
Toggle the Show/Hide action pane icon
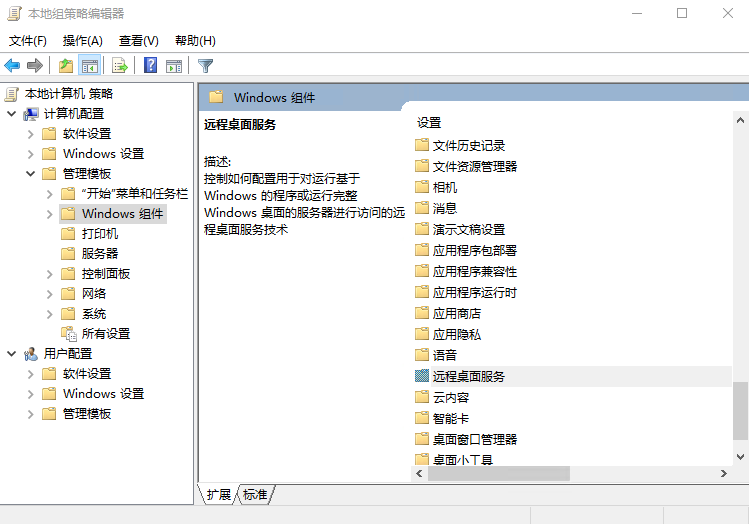[x=174, y=66]
